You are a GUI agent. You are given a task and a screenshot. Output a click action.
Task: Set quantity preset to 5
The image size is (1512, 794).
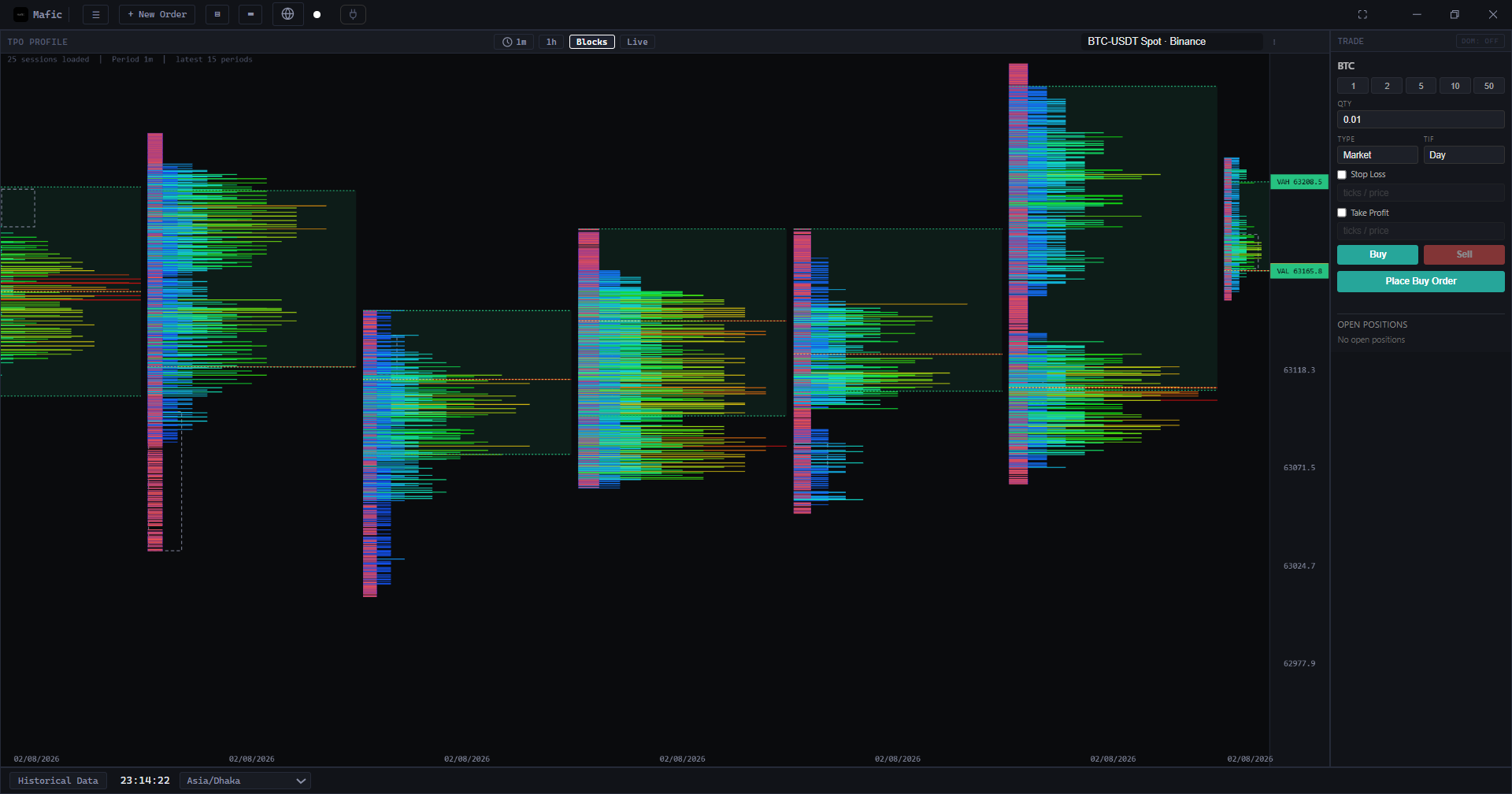pyautogui.click(x=1421, y=86)
